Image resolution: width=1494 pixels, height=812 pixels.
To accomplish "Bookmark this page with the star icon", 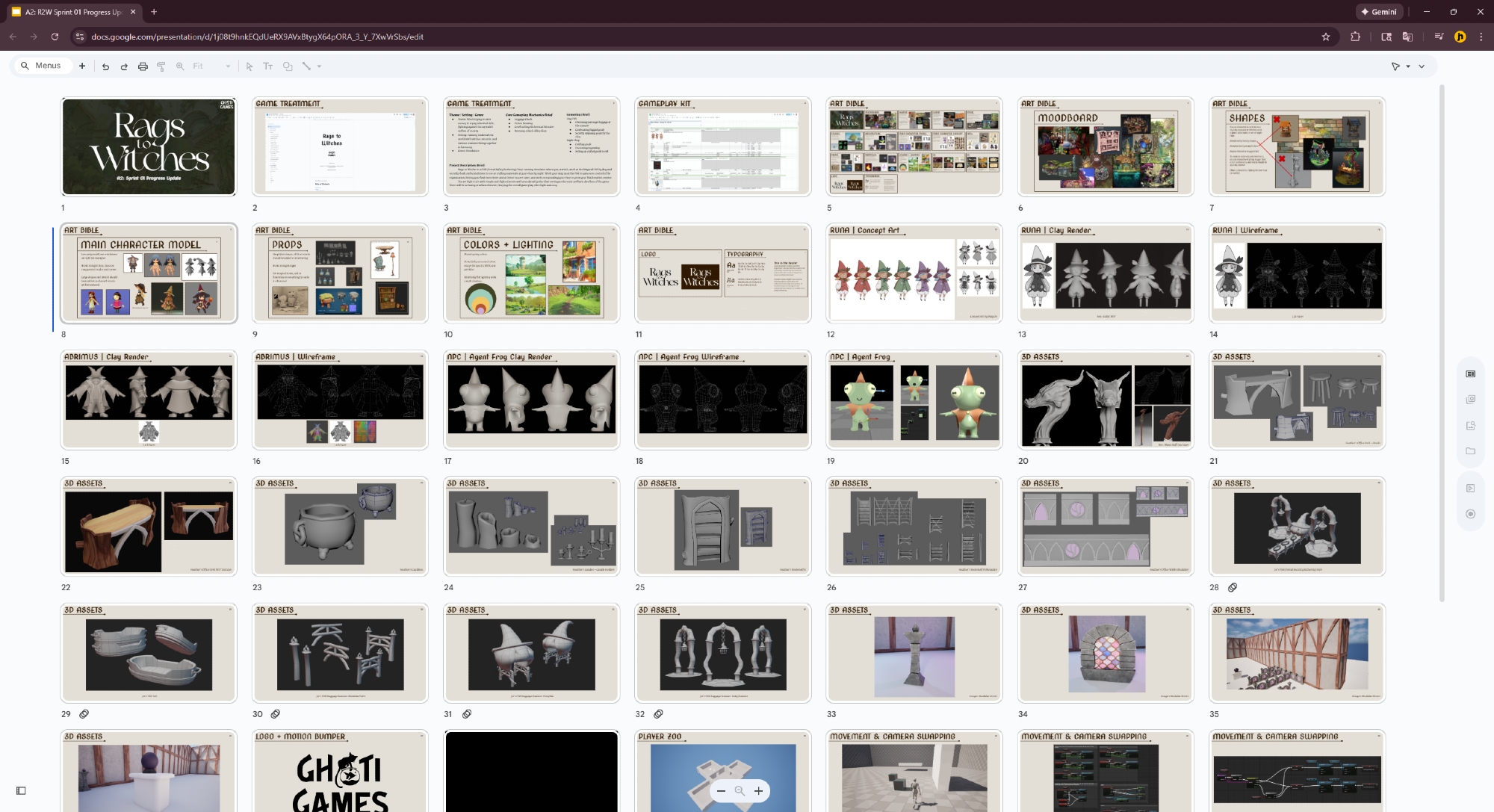I will click(1326, 37).
